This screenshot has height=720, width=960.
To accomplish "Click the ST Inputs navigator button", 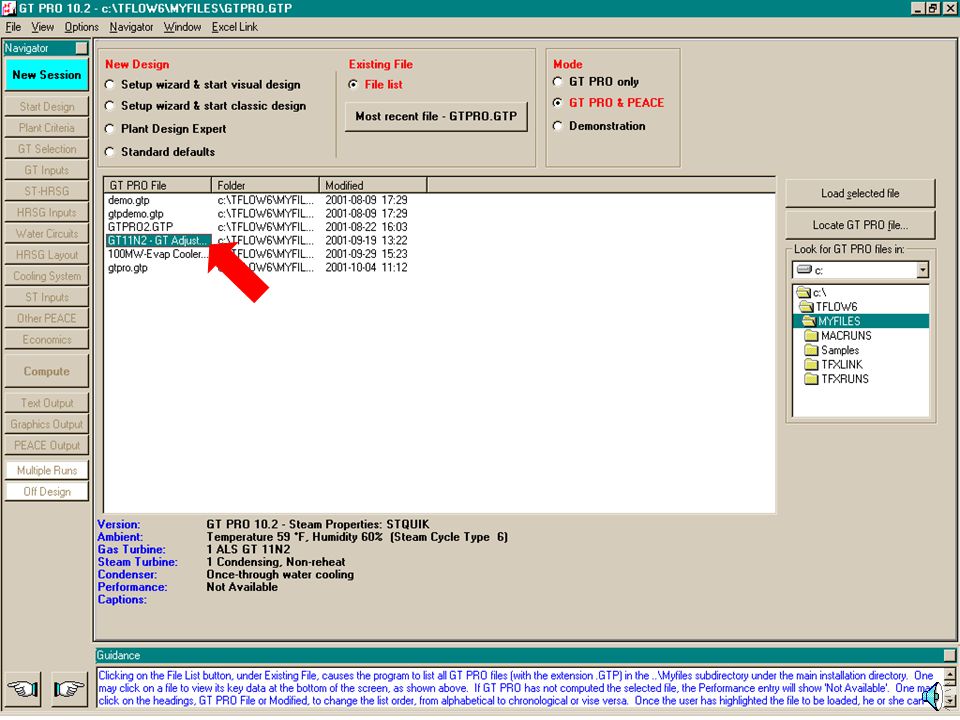I will pos(47,297).
